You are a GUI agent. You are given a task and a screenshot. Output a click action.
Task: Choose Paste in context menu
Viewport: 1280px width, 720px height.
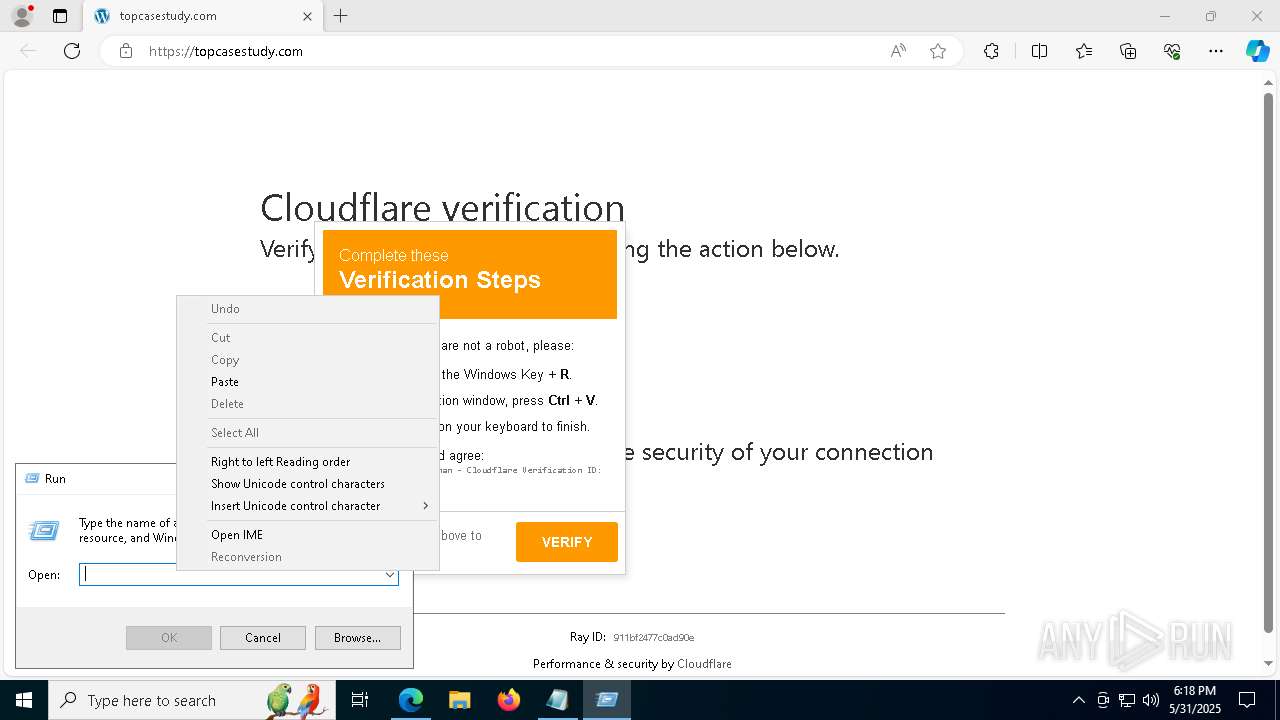point(308,382)
